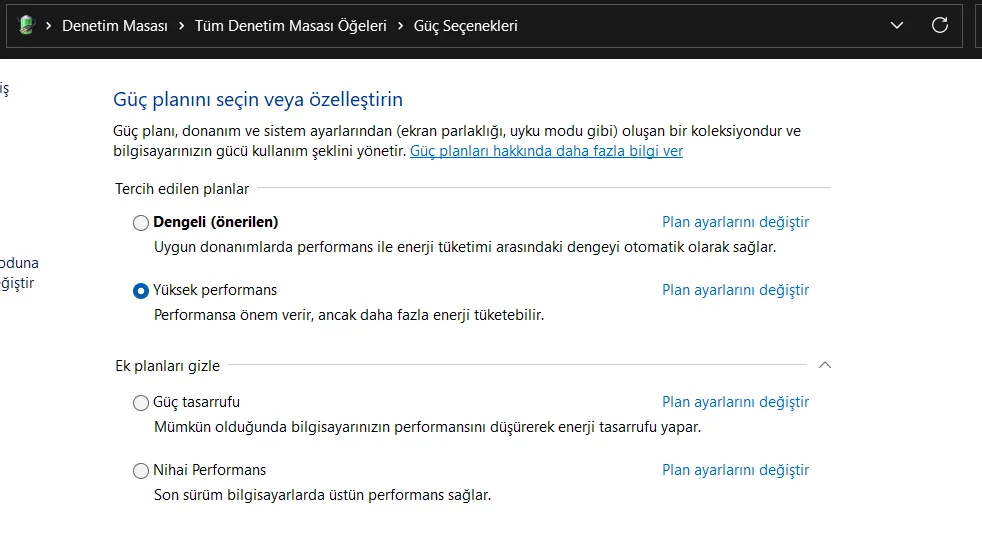Open Plan ayarlarını değiştir for Dengeli plan
982x556 pixels.
[735, 222]
